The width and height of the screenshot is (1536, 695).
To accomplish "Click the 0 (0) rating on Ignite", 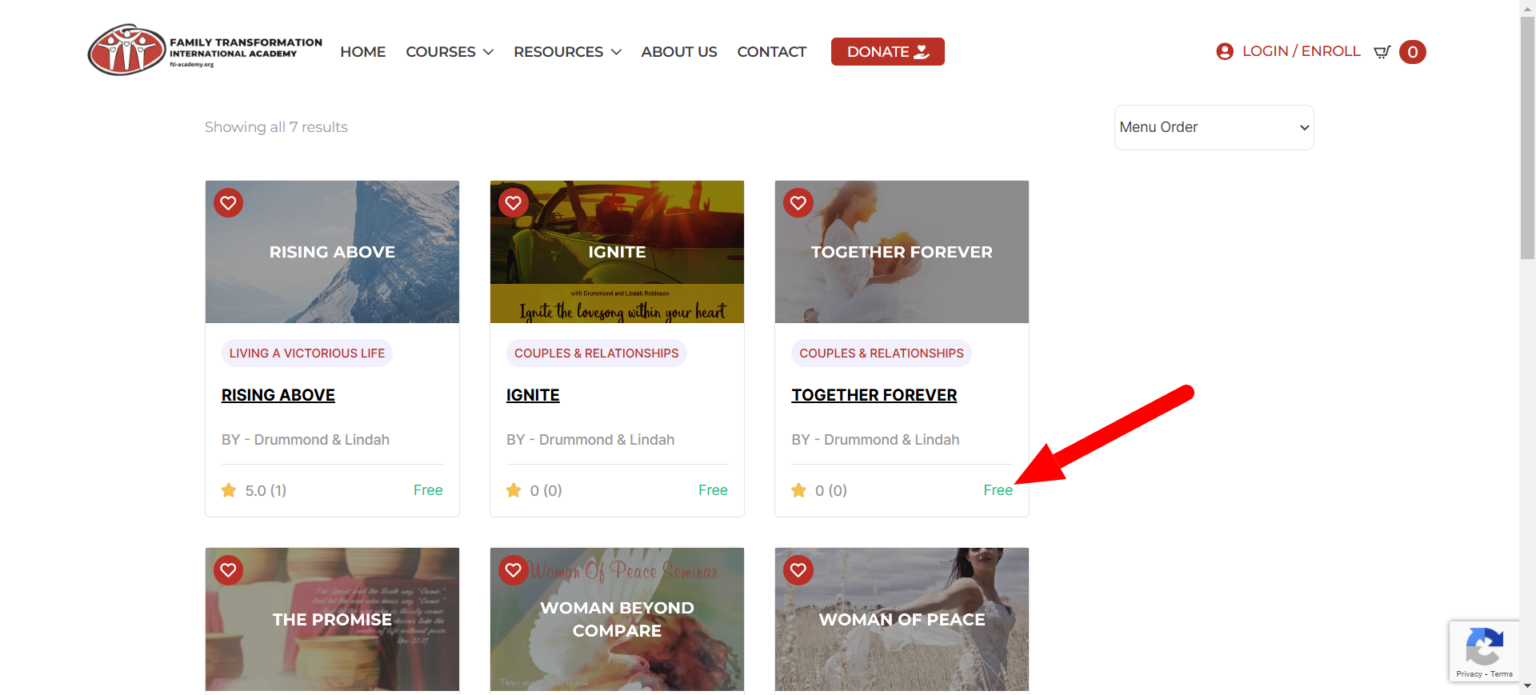I will (546, 490).
